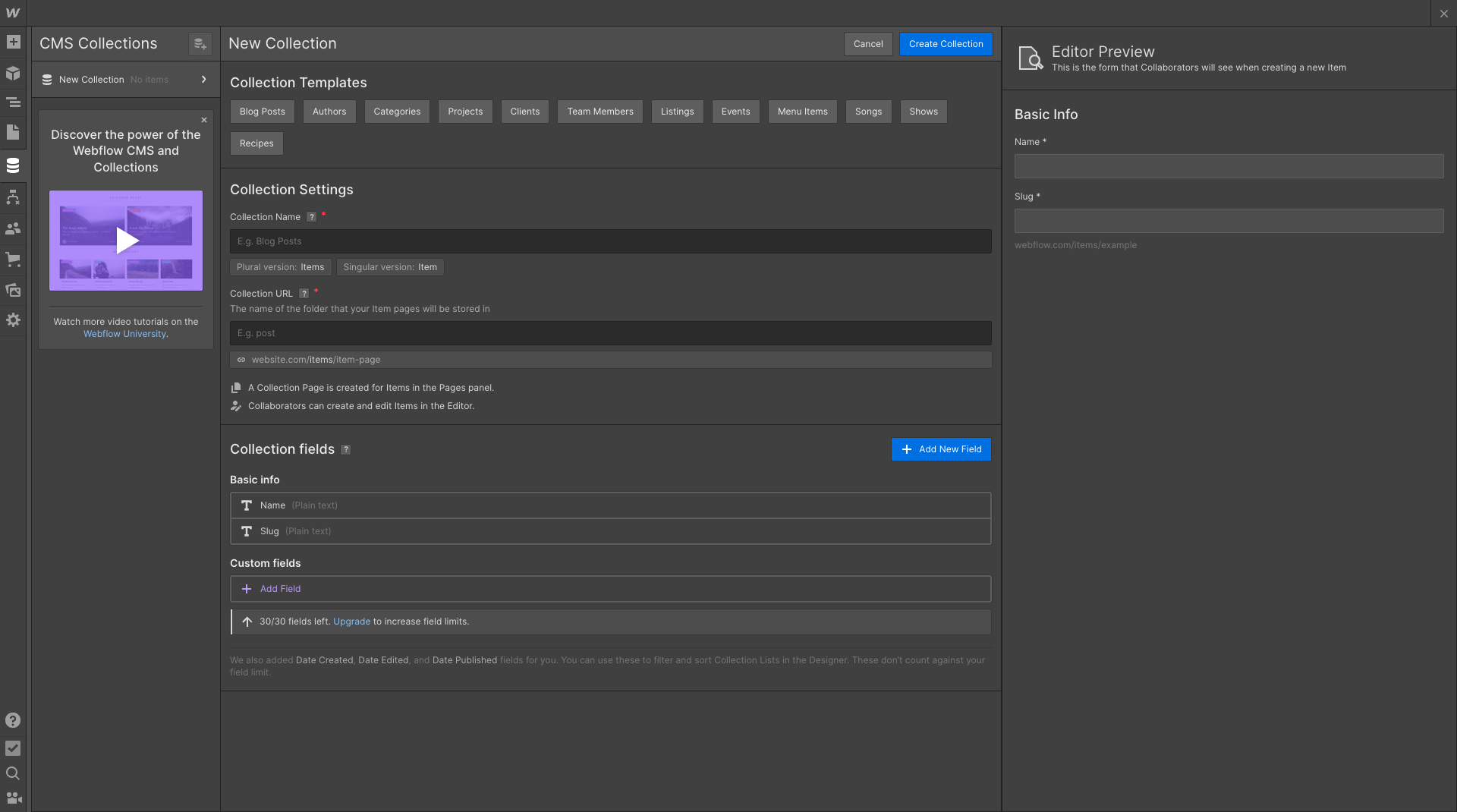Choose Blog Posts template
The height and width of the screenshot is (812, 1457).
coord(263,112)
